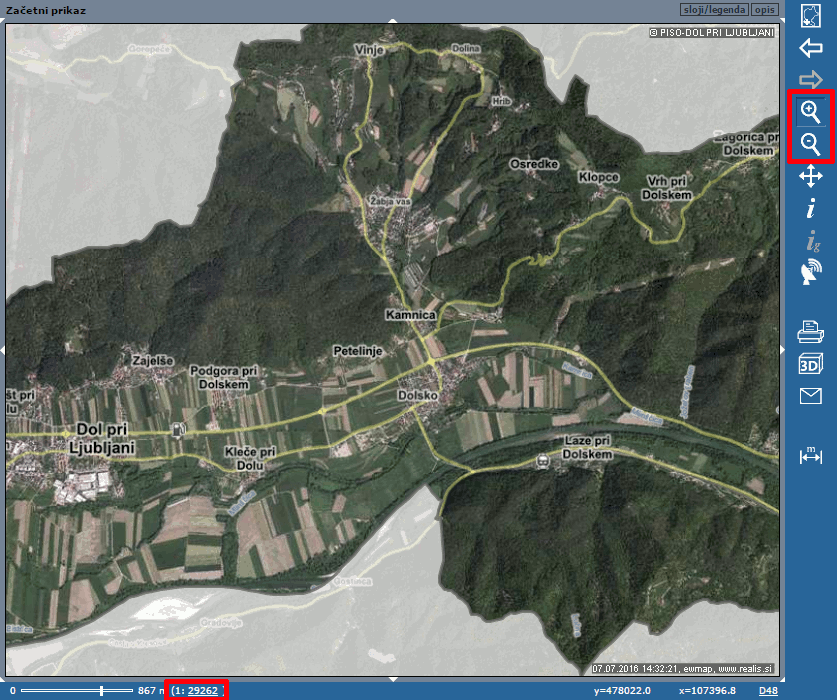Send map link by email icon
Viewport: 837px width, 700px height.
[x=810, y=397]
